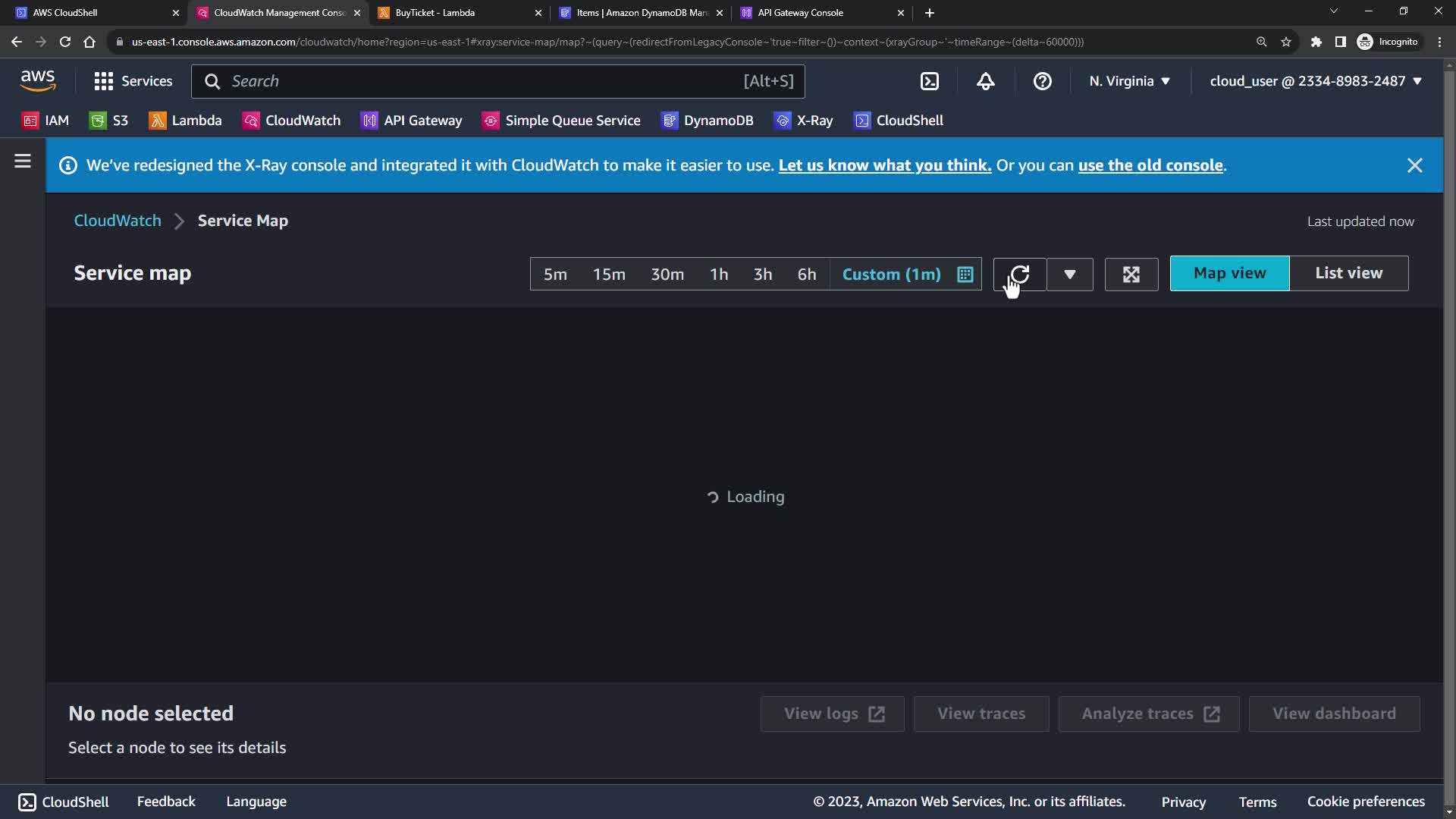Switch to List view

pyautogui.click(x=1348, y=273)
